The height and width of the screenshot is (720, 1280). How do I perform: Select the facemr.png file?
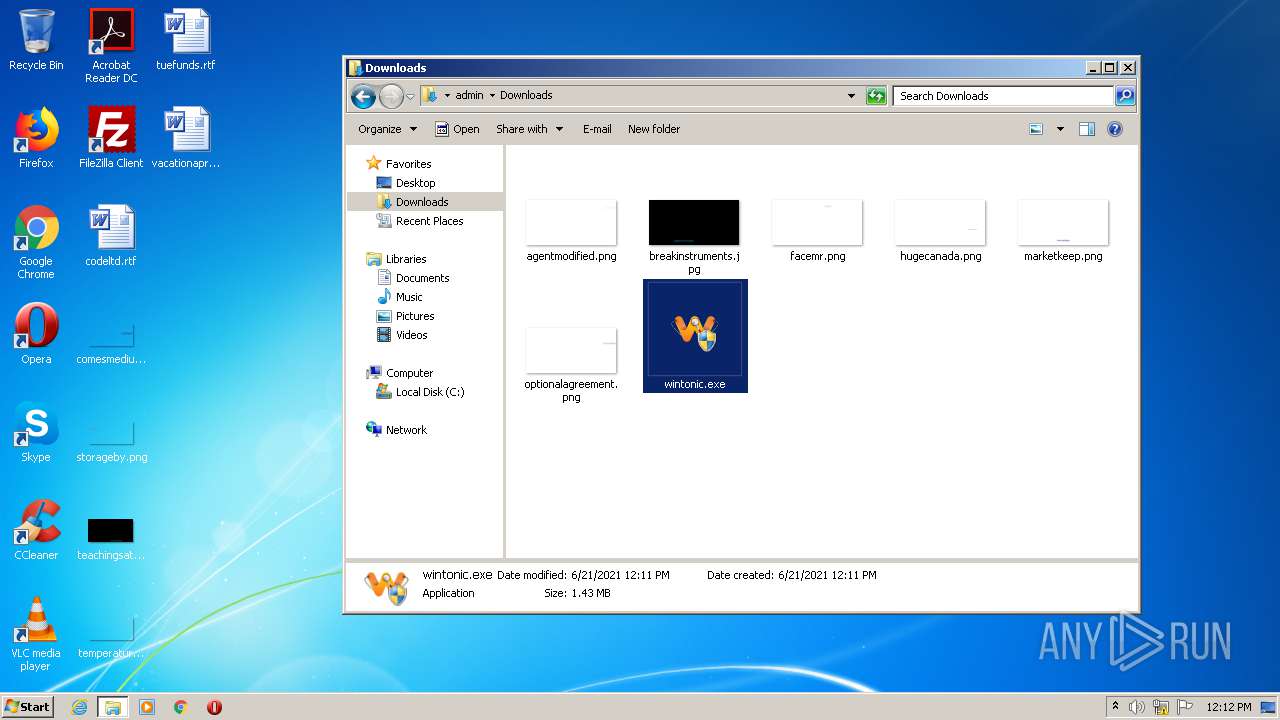click(x=817, y=231)
